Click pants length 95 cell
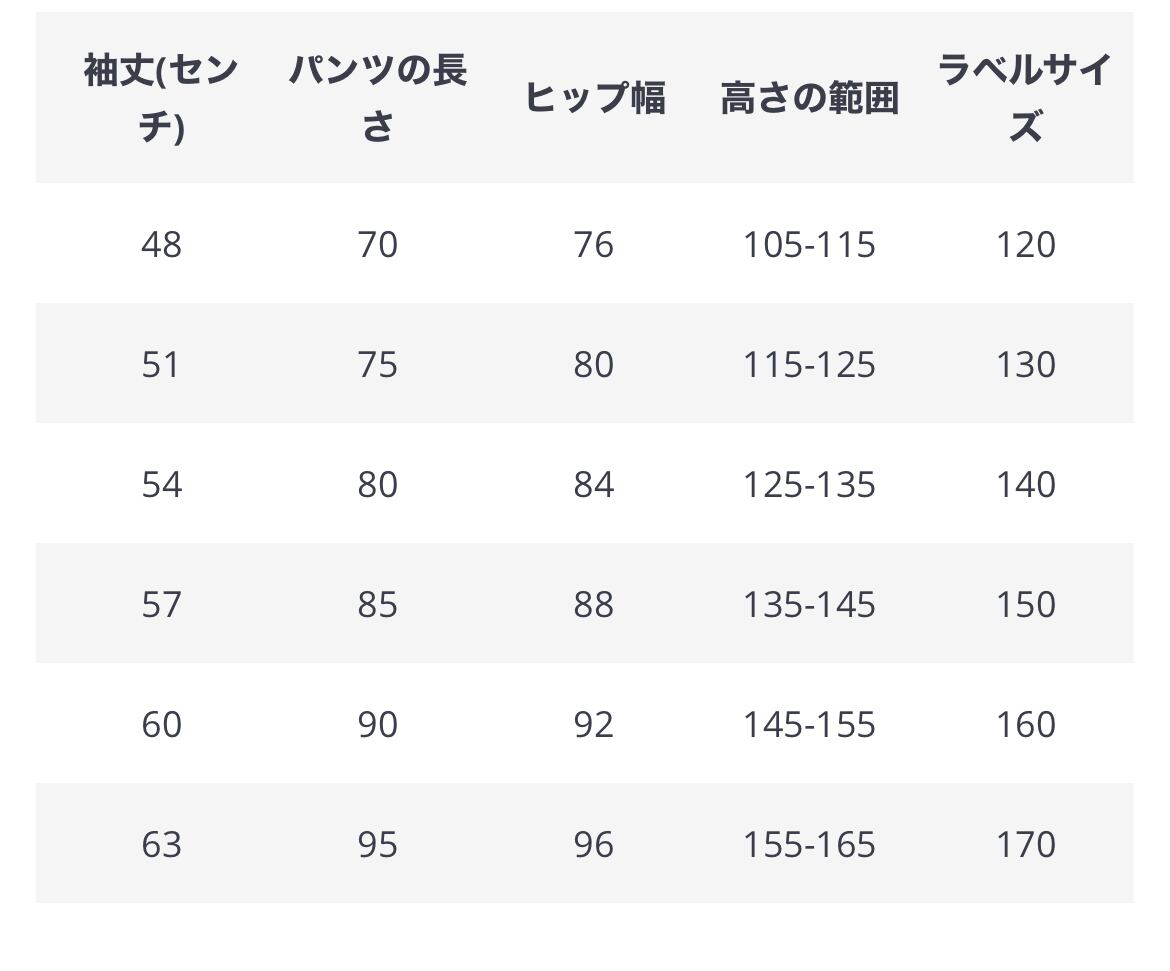 (x=378, y=844)
